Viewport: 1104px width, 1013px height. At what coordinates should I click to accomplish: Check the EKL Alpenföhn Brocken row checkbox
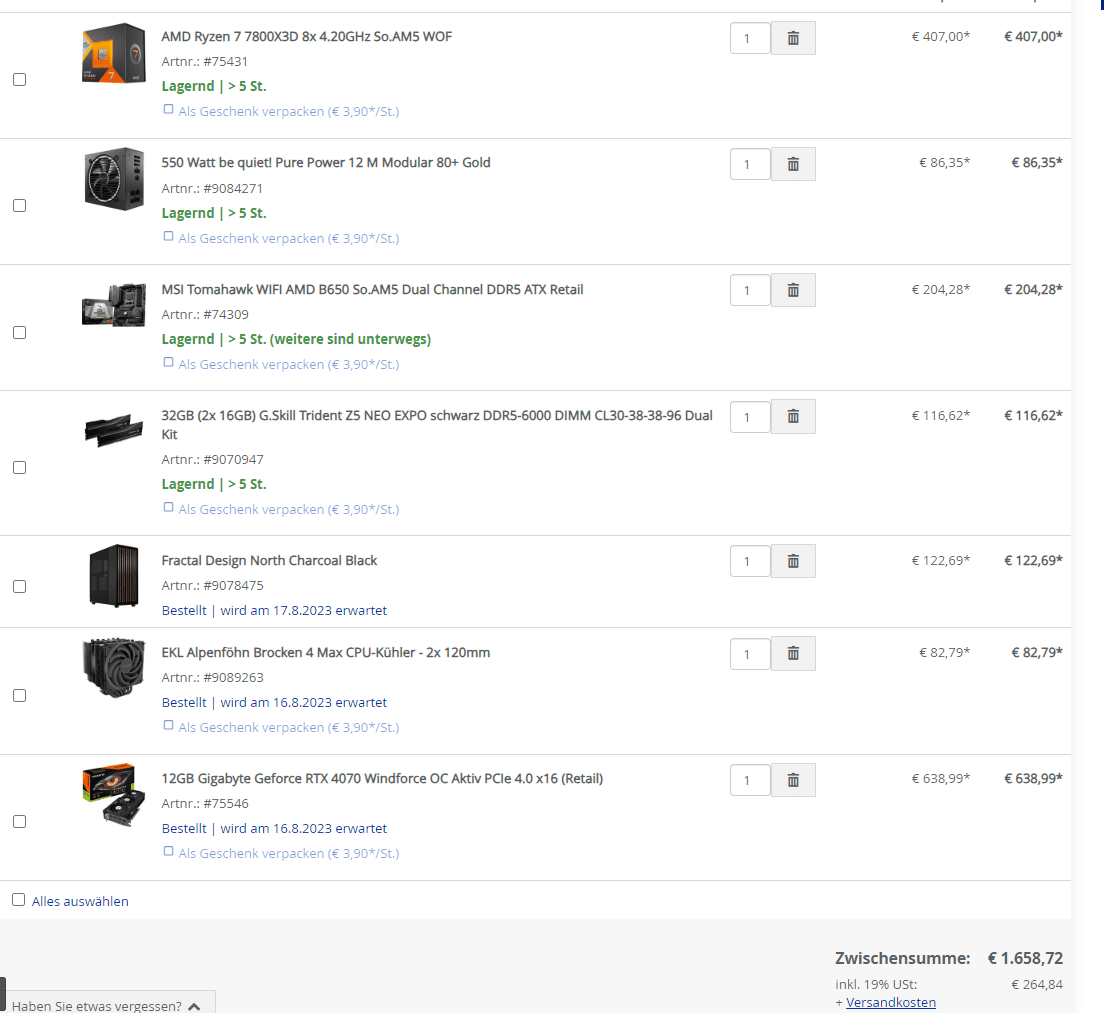[20, 696]
